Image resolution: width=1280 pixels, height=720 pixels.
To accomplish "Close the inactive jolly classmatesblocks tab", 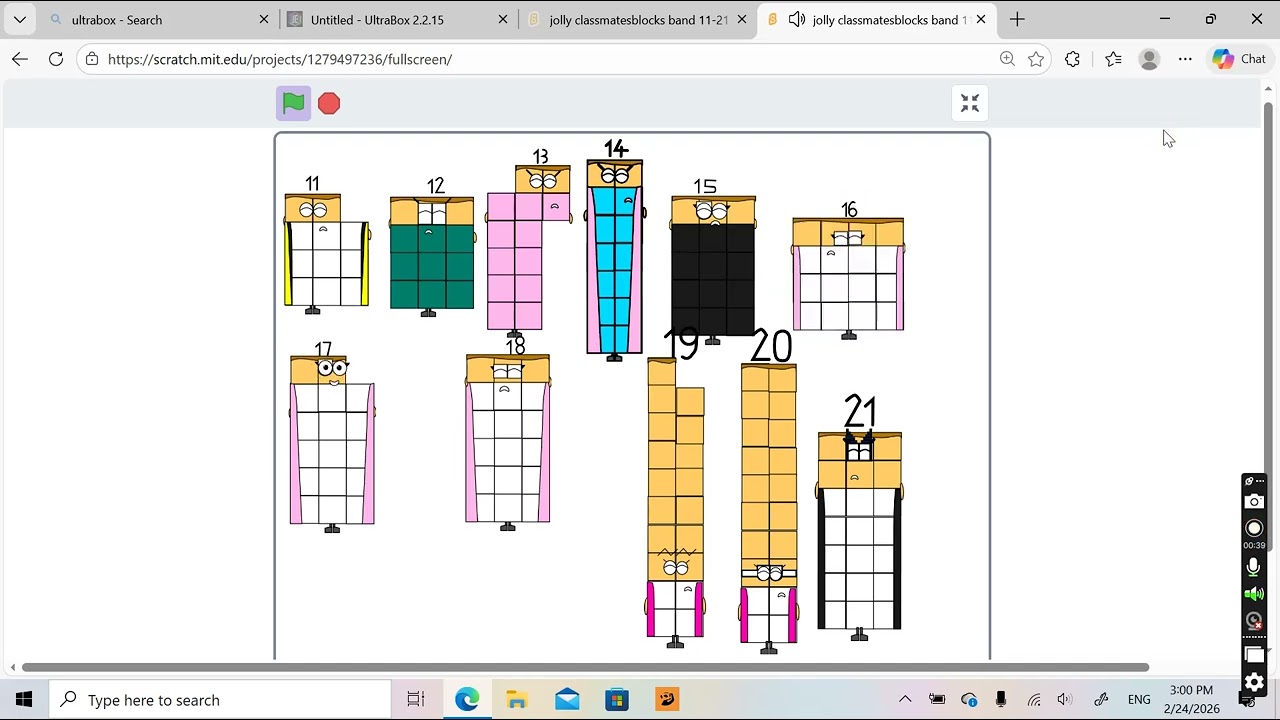I will click(743, 19).
